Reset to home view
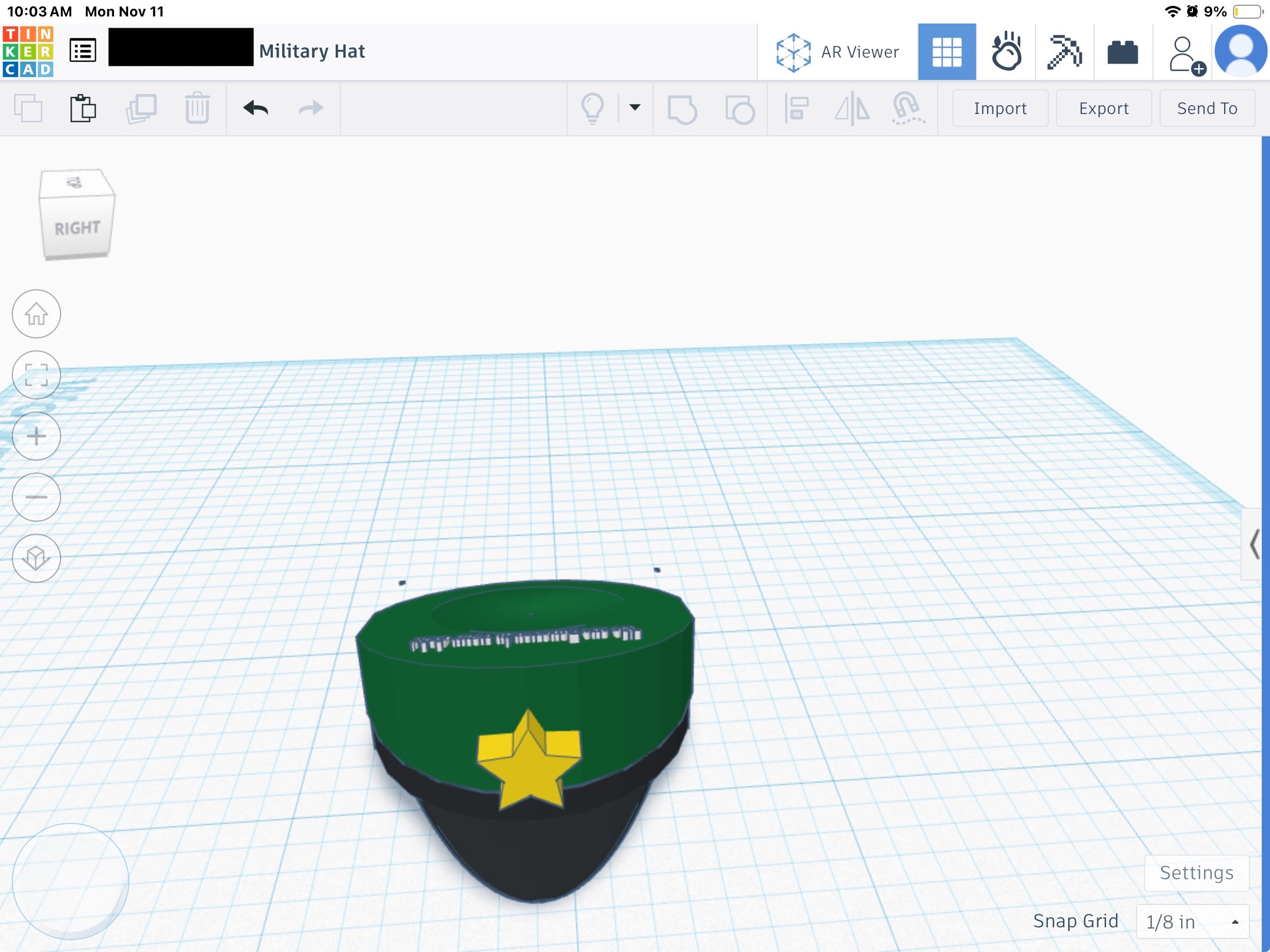Viewport: 1270px width, 952px height. click(x=36, y=314)
